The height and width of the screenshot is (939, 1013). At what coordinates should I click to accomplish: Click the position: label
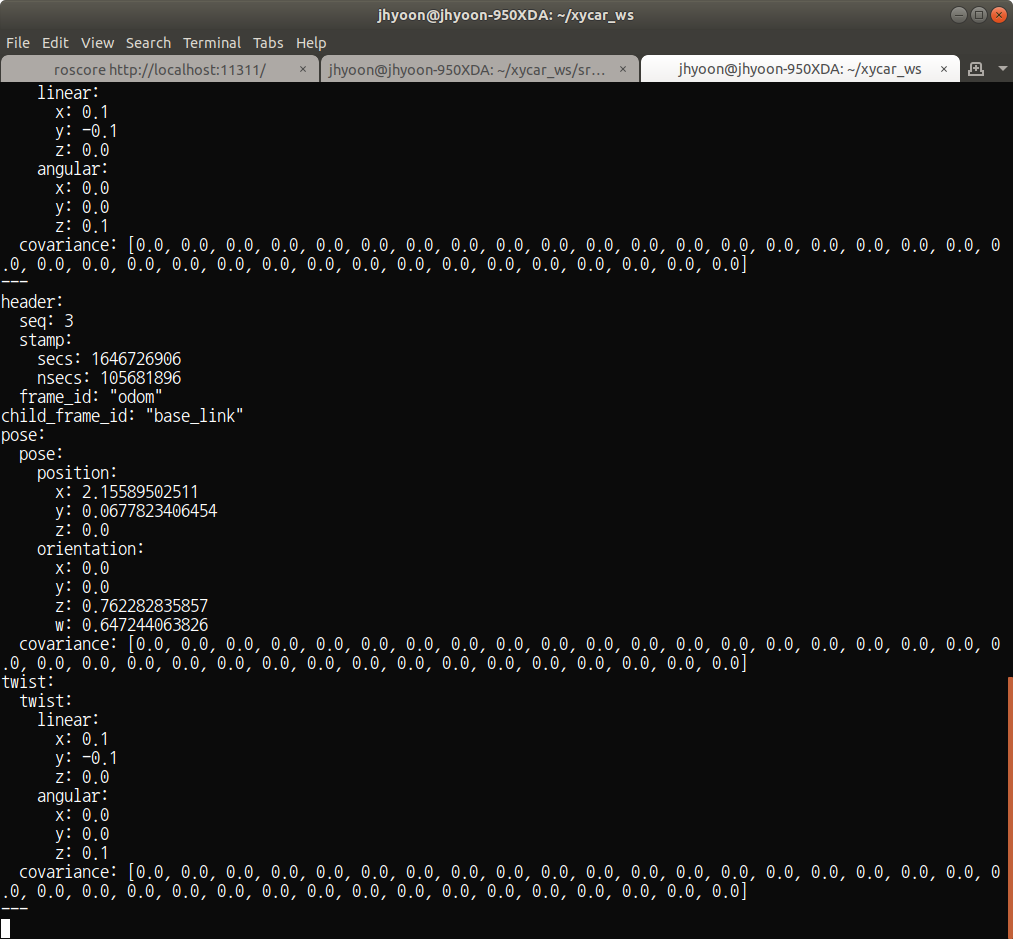pyautogui.click(x=77, y=473)
